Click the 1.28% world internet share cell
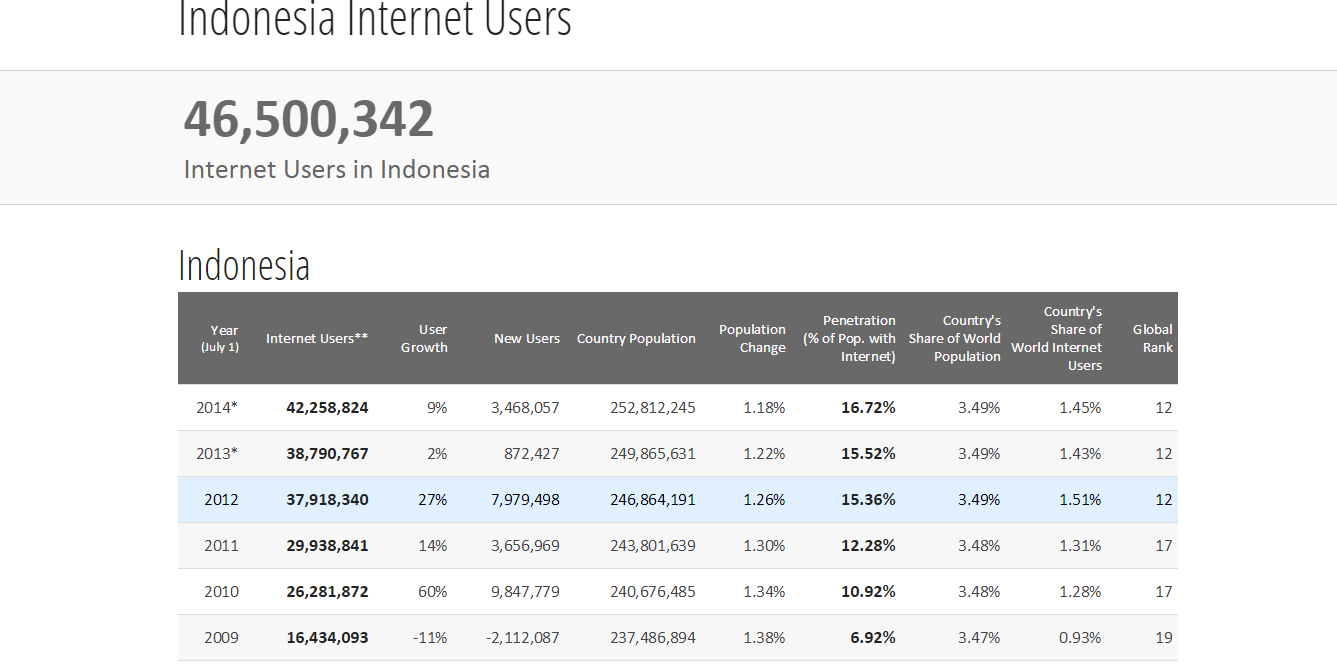Viewport: 1337px width, 665px height. 1080,591
